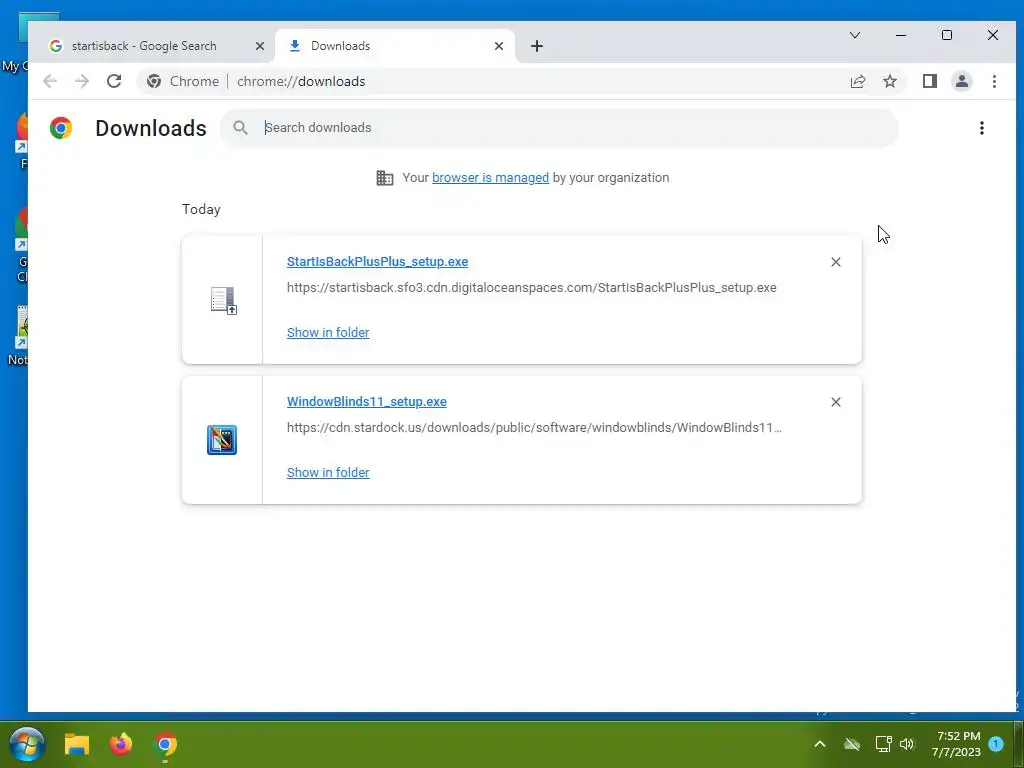This screenshot has height=768, width=1024.
Task: Expand the hidden tray icons chevron
Action: [820, 744]
